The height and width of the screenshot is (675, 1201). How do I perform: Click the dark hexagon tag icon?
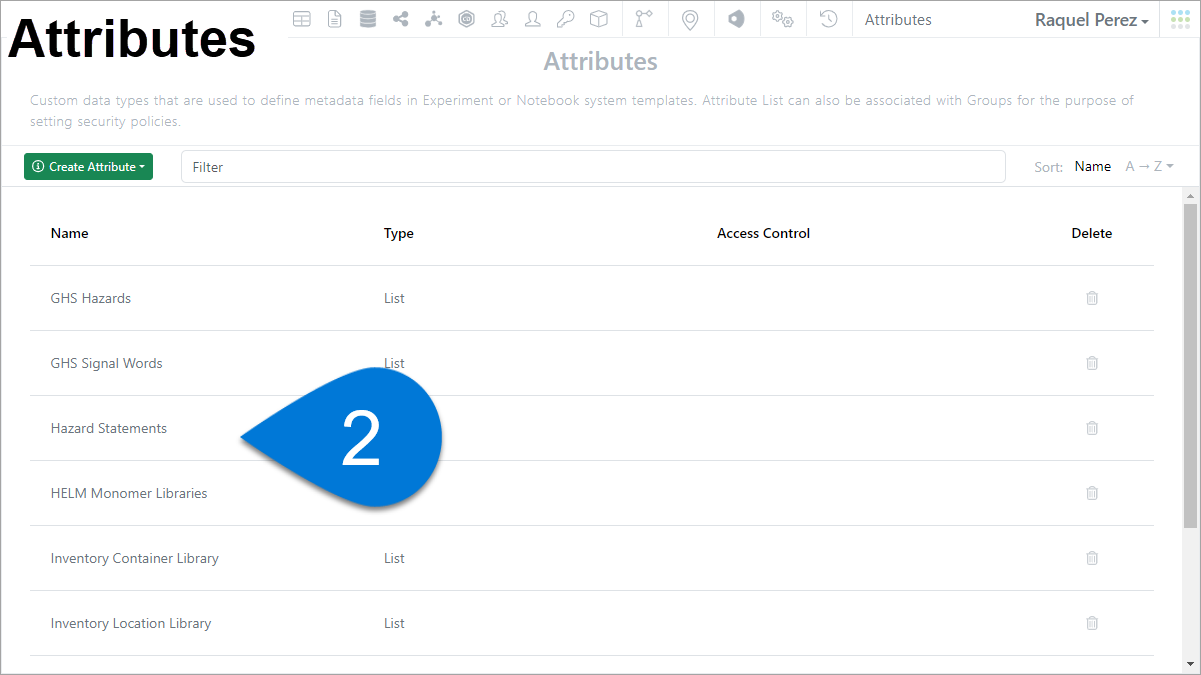[736, 19]
